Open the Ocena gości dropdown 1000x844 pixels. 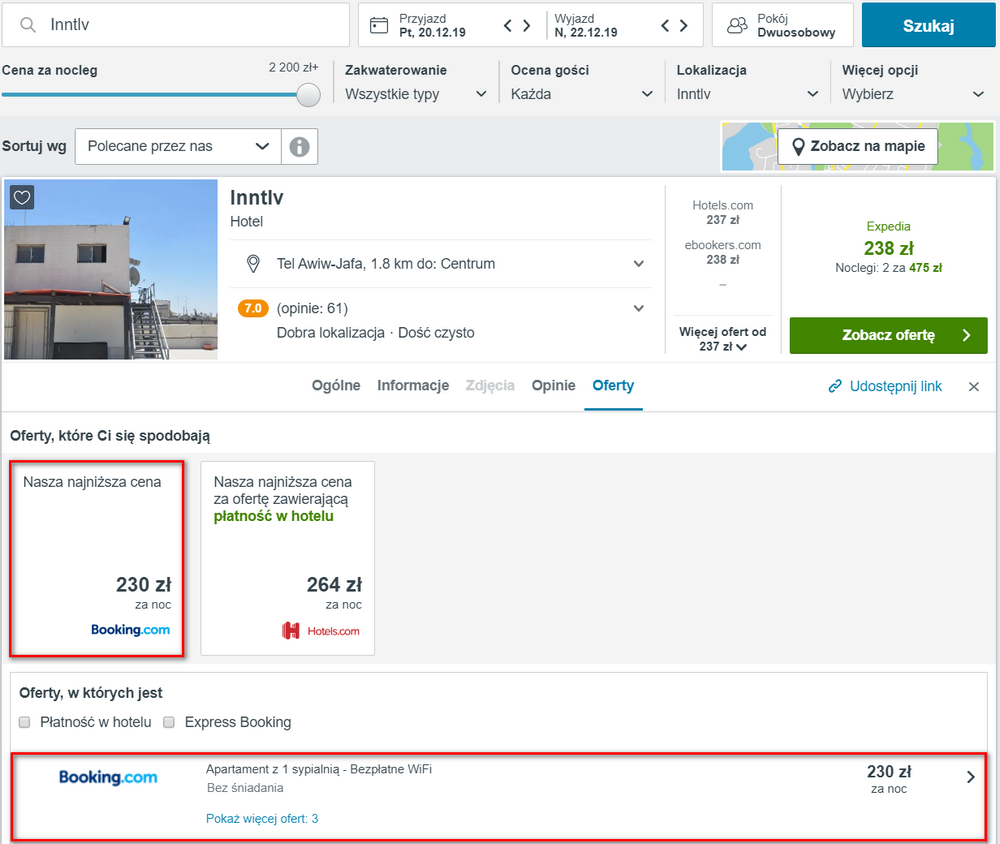click(x=582, y=94)
